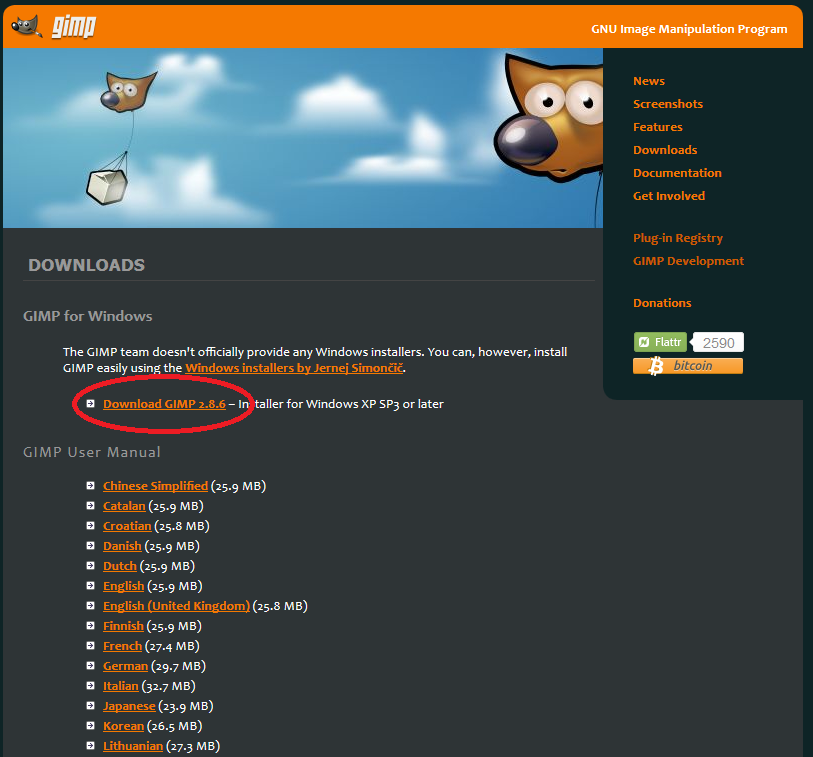
Task: Download Korean user manual
Action: click(x=123, y=726)
